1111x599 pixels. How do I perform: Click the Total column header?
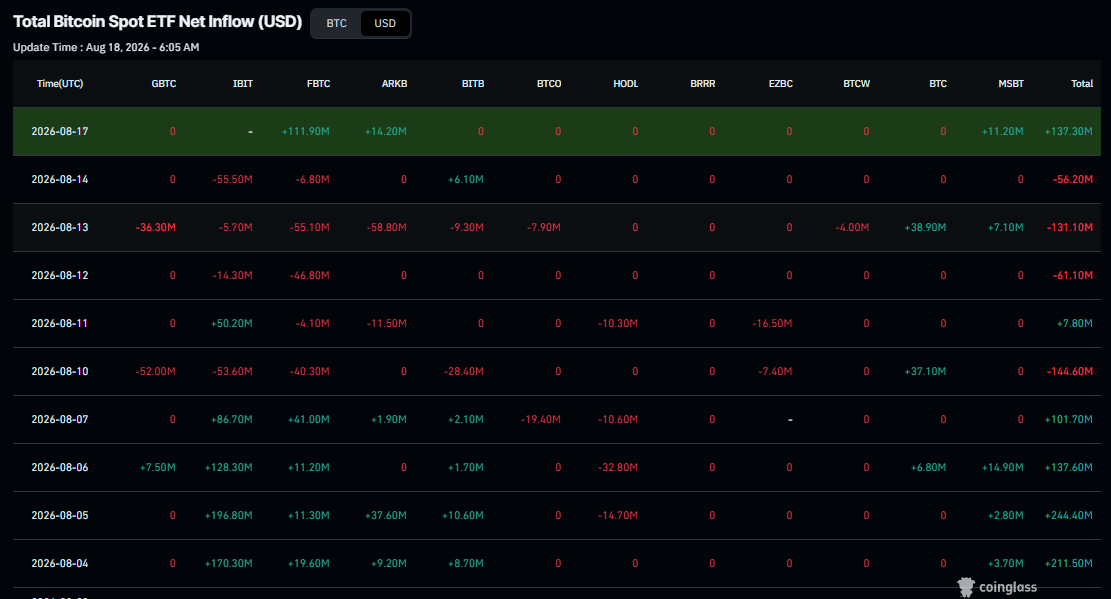pos(1082,84)
